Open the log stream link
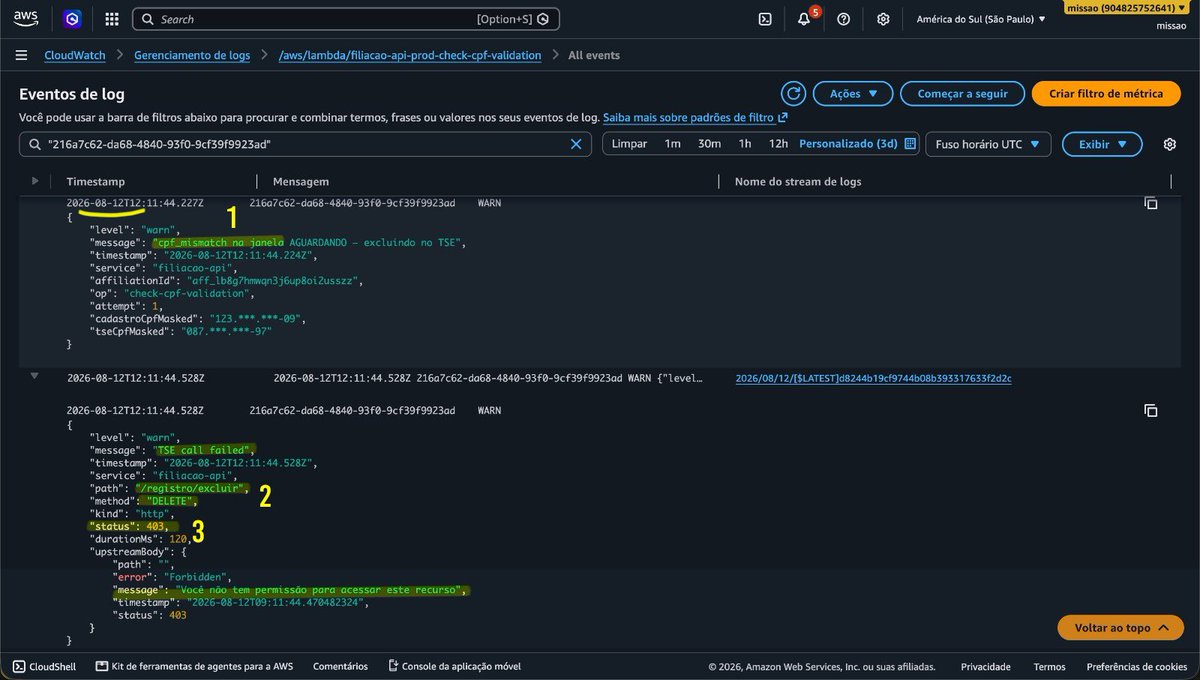 [x=873, y=379]
